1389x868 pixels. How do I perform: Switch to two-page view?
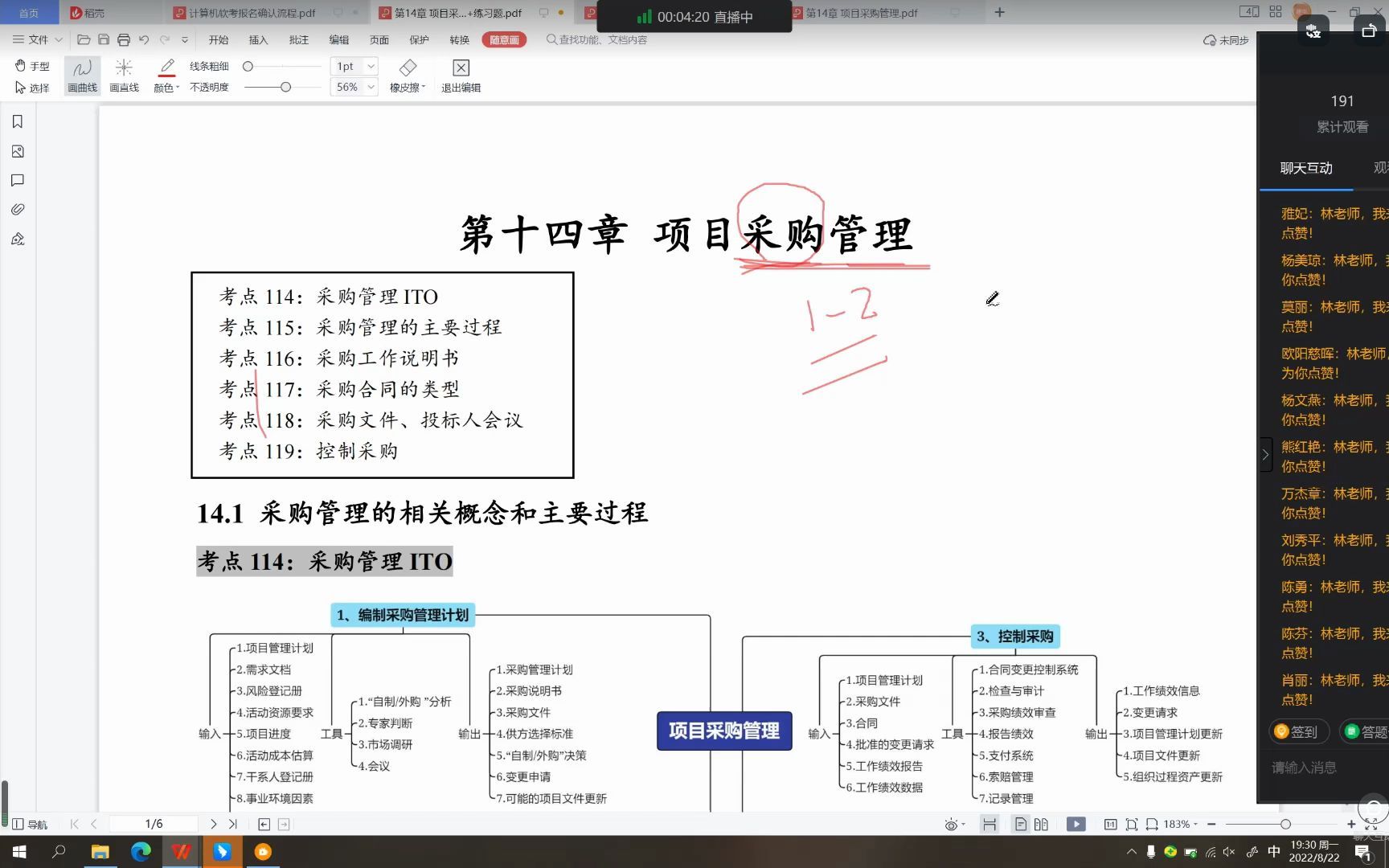click(x=1041, y=824)
